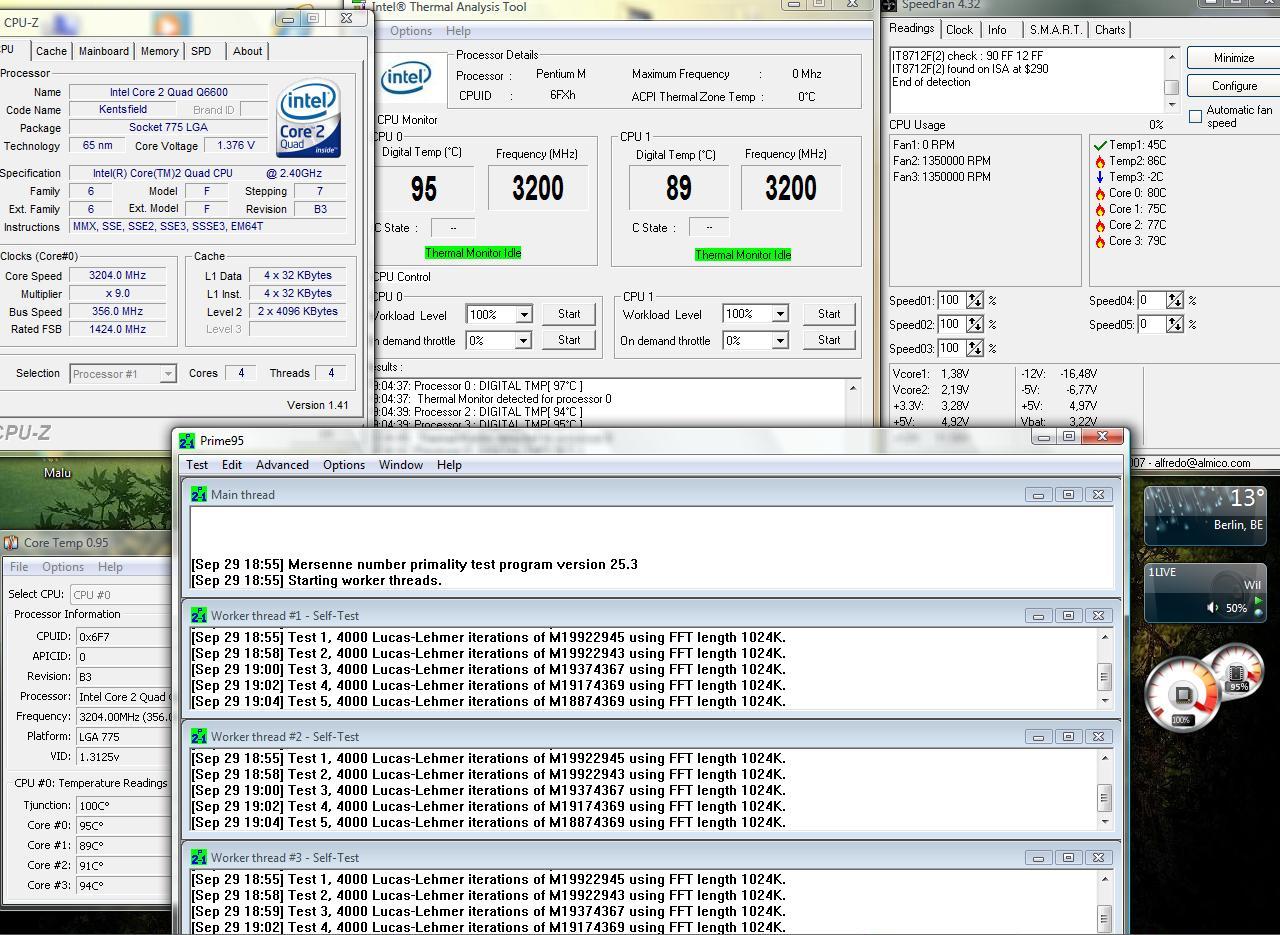Click the Core Temp title bar icon
Screen dimensions: 1280x935
(11, 543)
